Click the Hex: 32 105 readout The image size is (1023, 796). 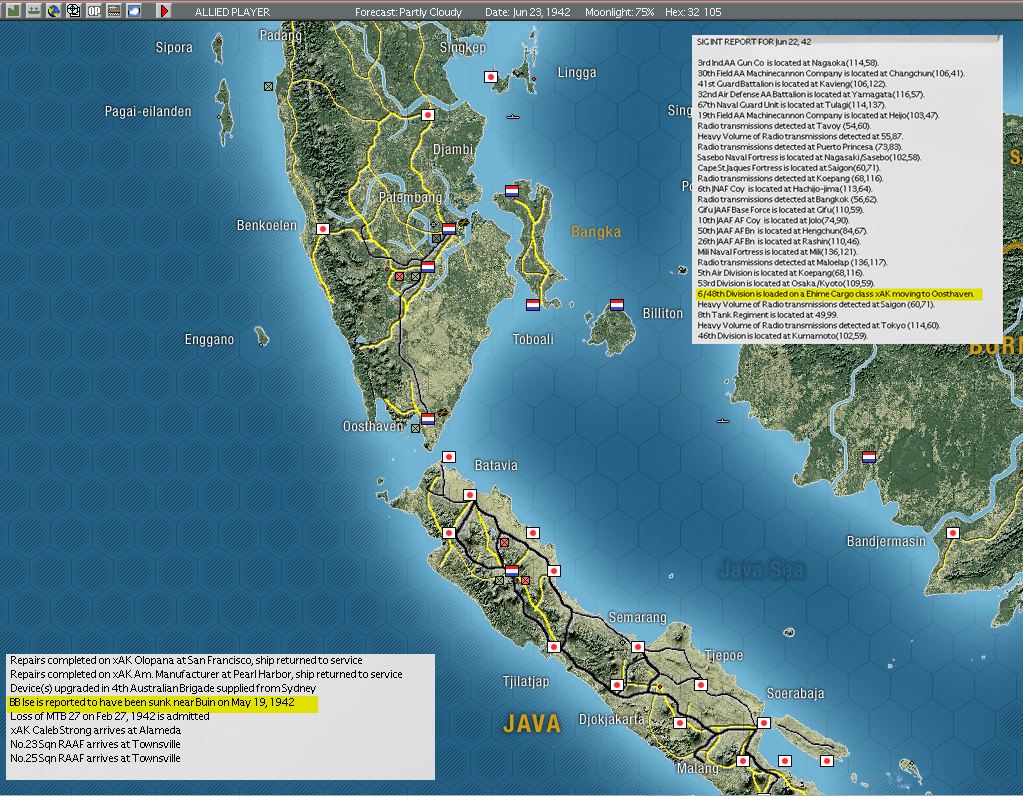point(693,12)
